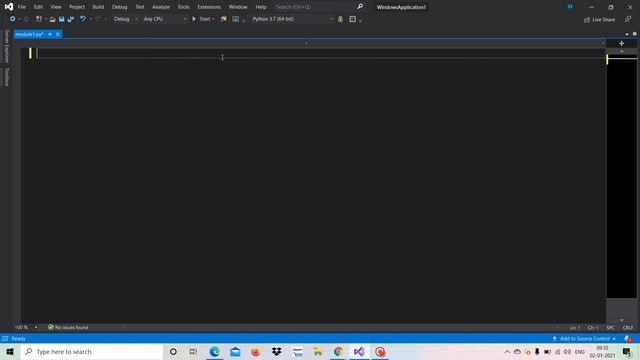
Task: Click the No issues found check icon
Action: tap(51, 327)
